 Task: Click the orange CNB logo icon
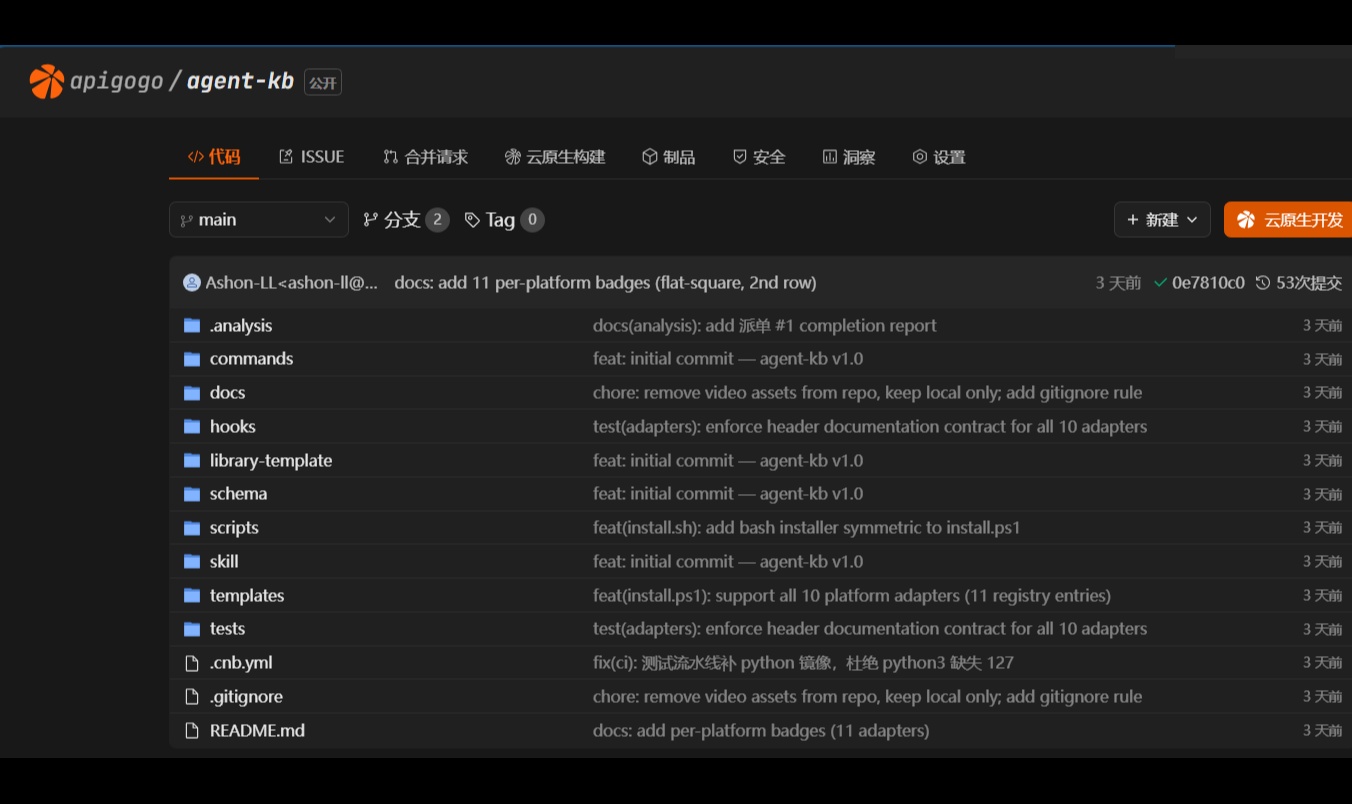47,82
